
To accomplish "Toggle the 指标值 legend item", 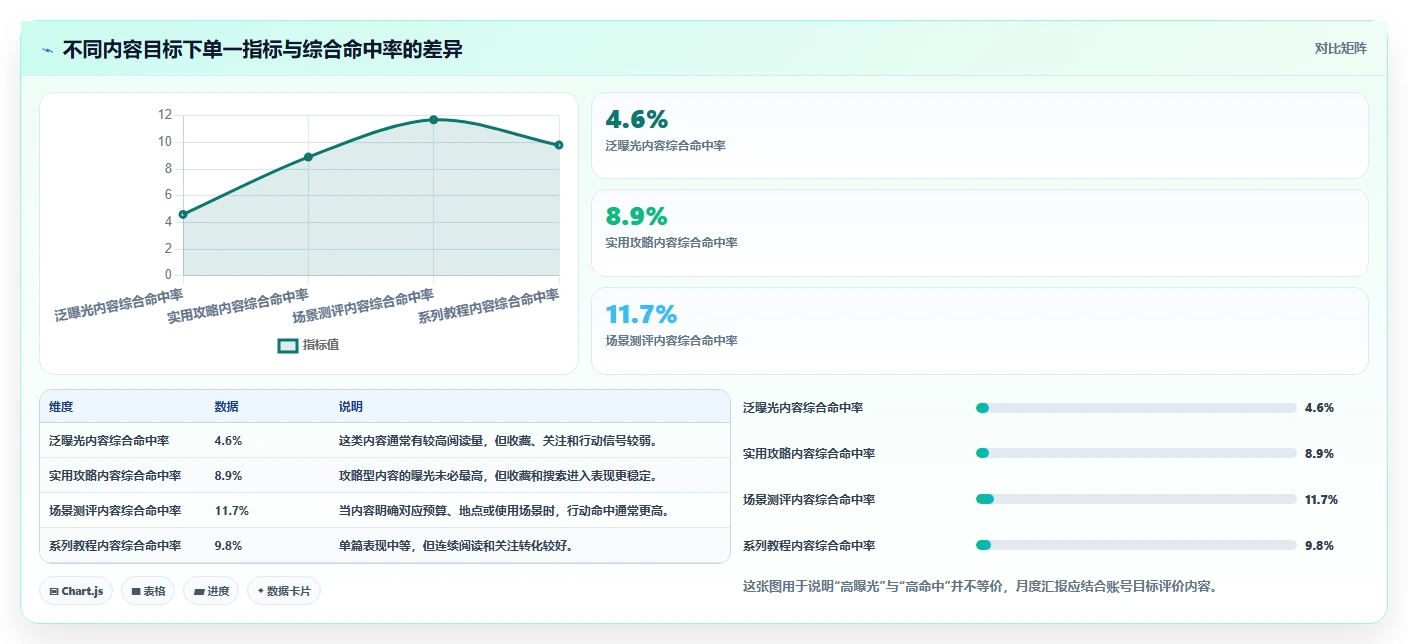I will [308, 345].
